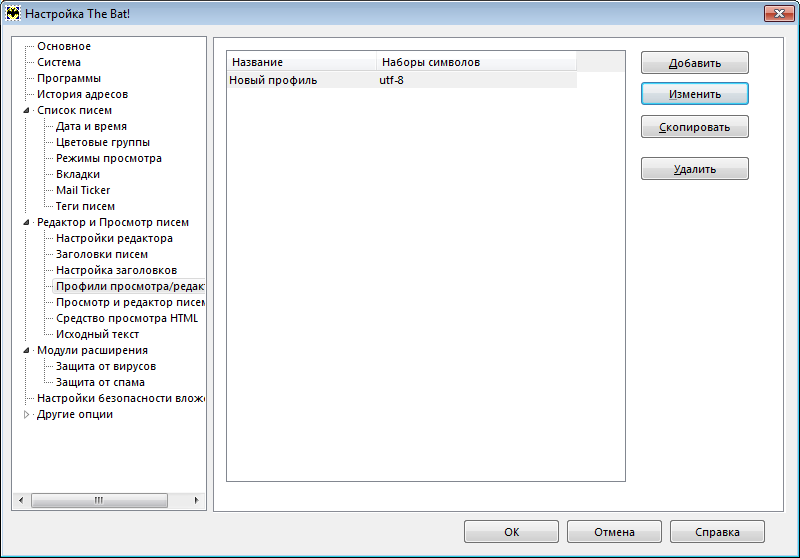Confirm settings with OK
The width and height of the screenshot is (800, 558).
(511, 531)
